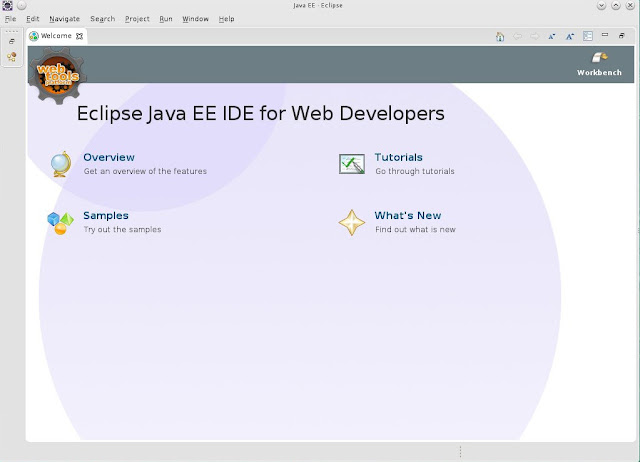Expand the Help menu
Viewport: 640px width, 462px height.
click(226, 19)
